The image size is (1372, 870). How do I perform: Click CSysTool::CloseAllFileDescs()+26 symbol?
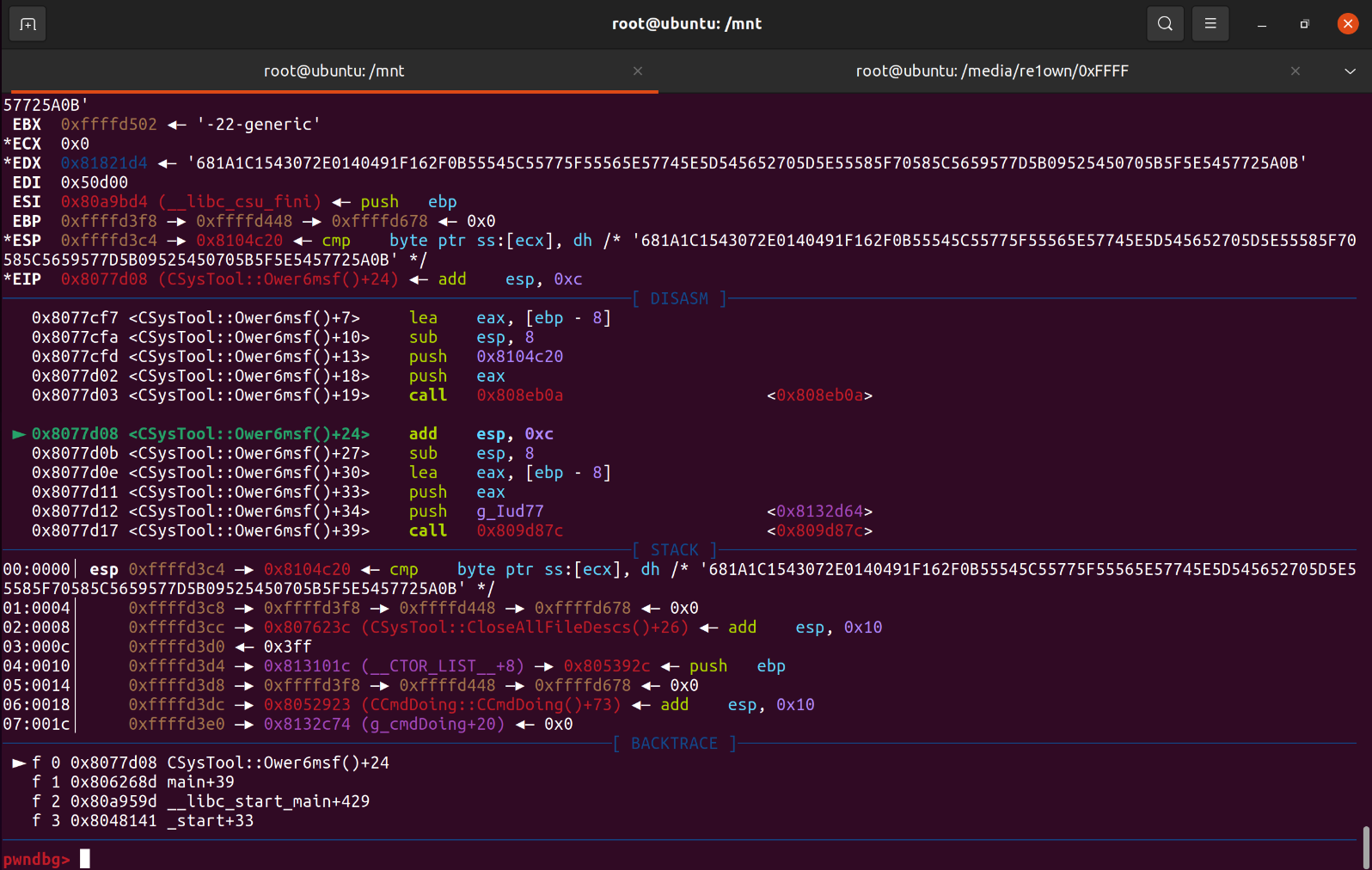pyautogui.click(x=525, y=627)
